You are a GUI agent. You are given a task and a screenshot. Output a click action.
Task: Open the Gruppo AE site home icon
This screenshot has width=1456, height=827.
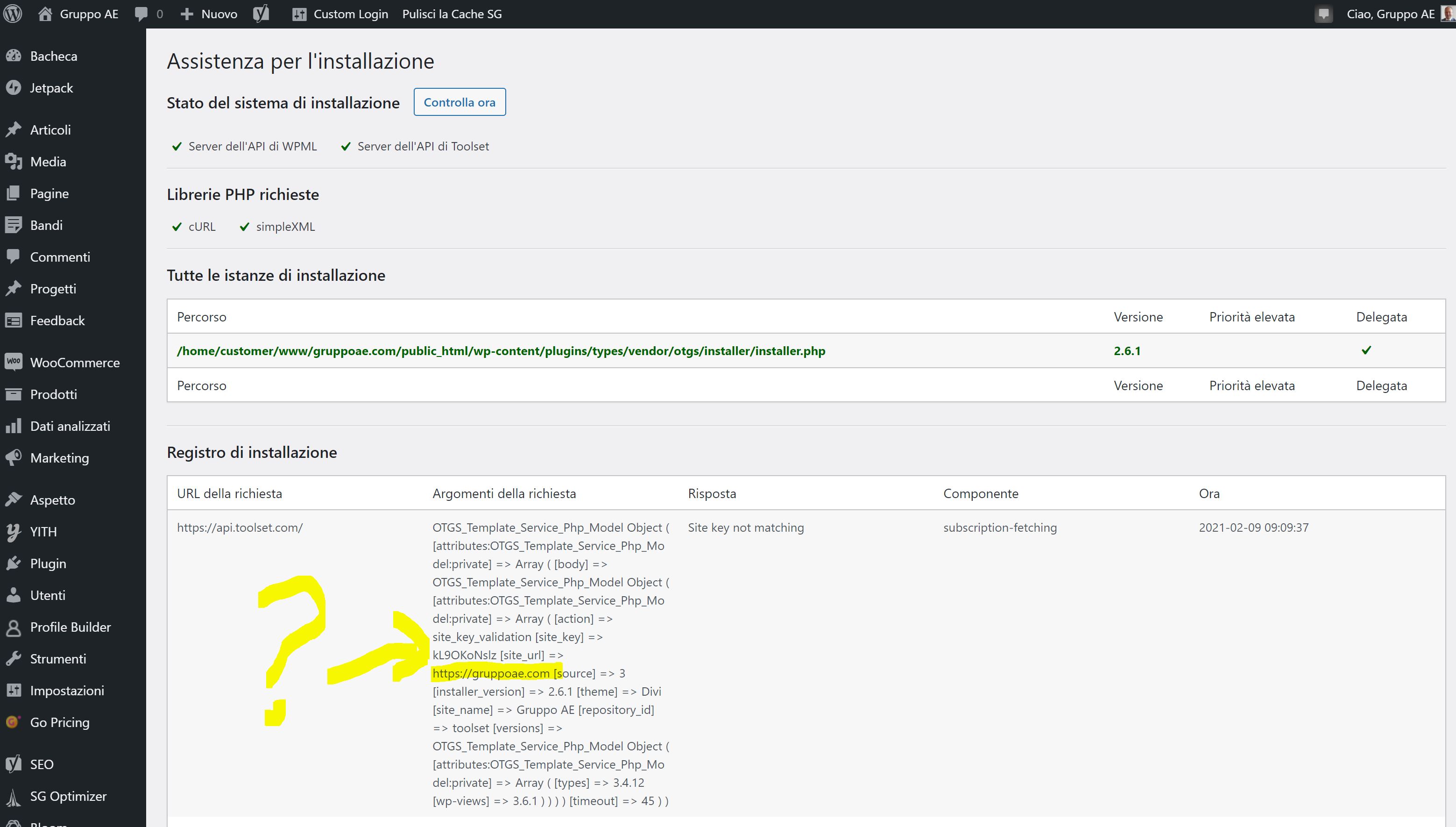[45, 14]
